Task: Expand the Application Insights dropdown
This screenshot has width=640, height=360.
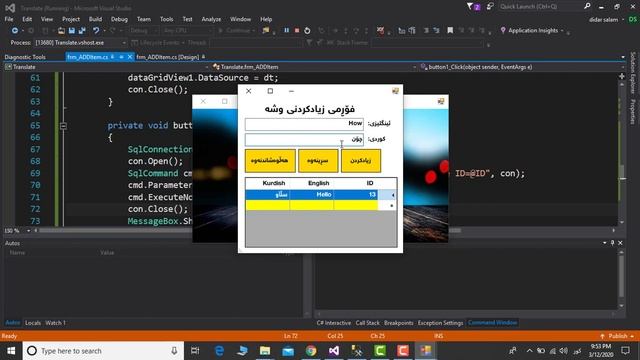Action: [562, 31]
